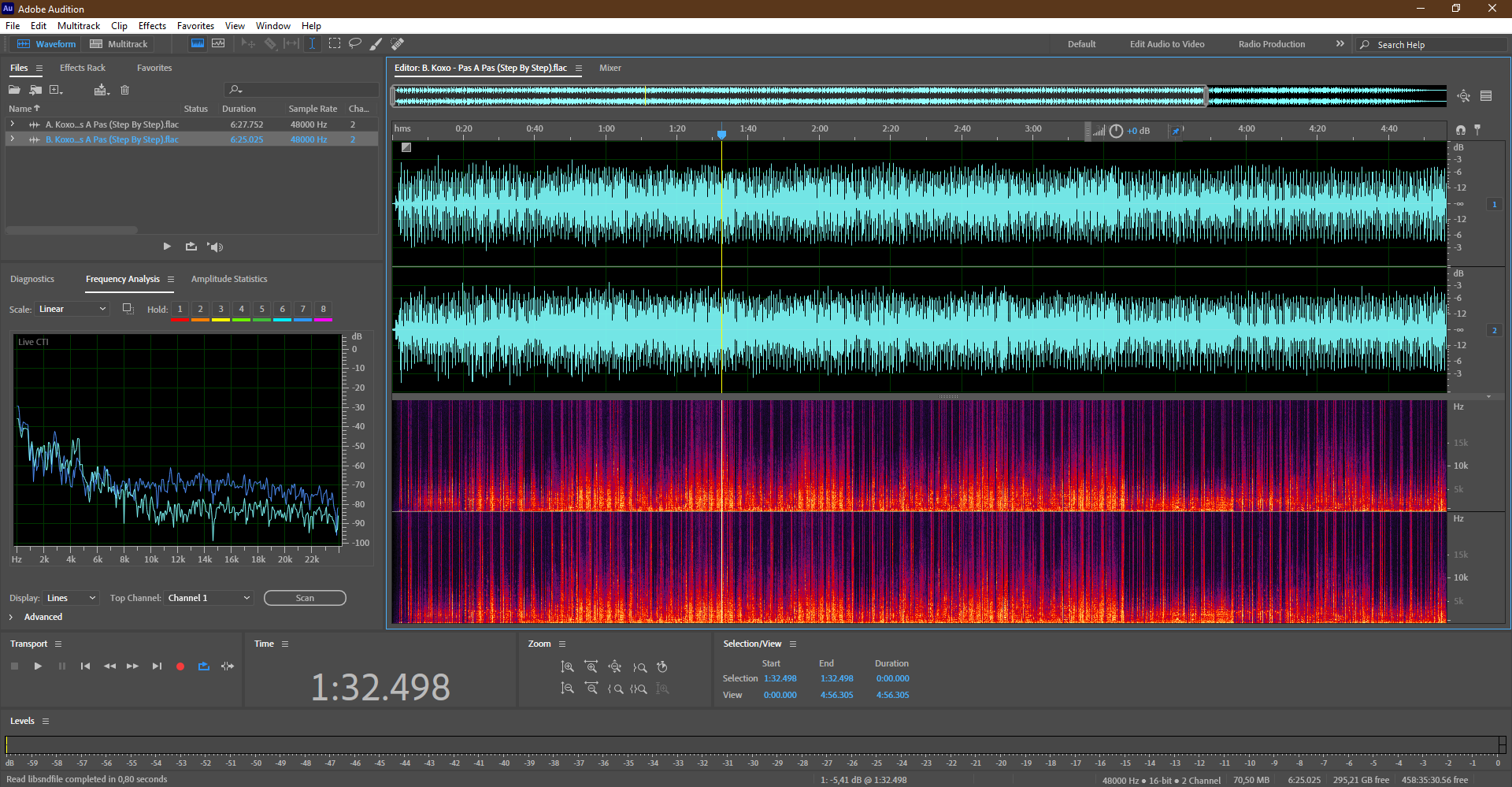The height and width of the screenshot is (787, 1512).
Task: Toggle Hold button 1
Action: (x=180, y=309)
